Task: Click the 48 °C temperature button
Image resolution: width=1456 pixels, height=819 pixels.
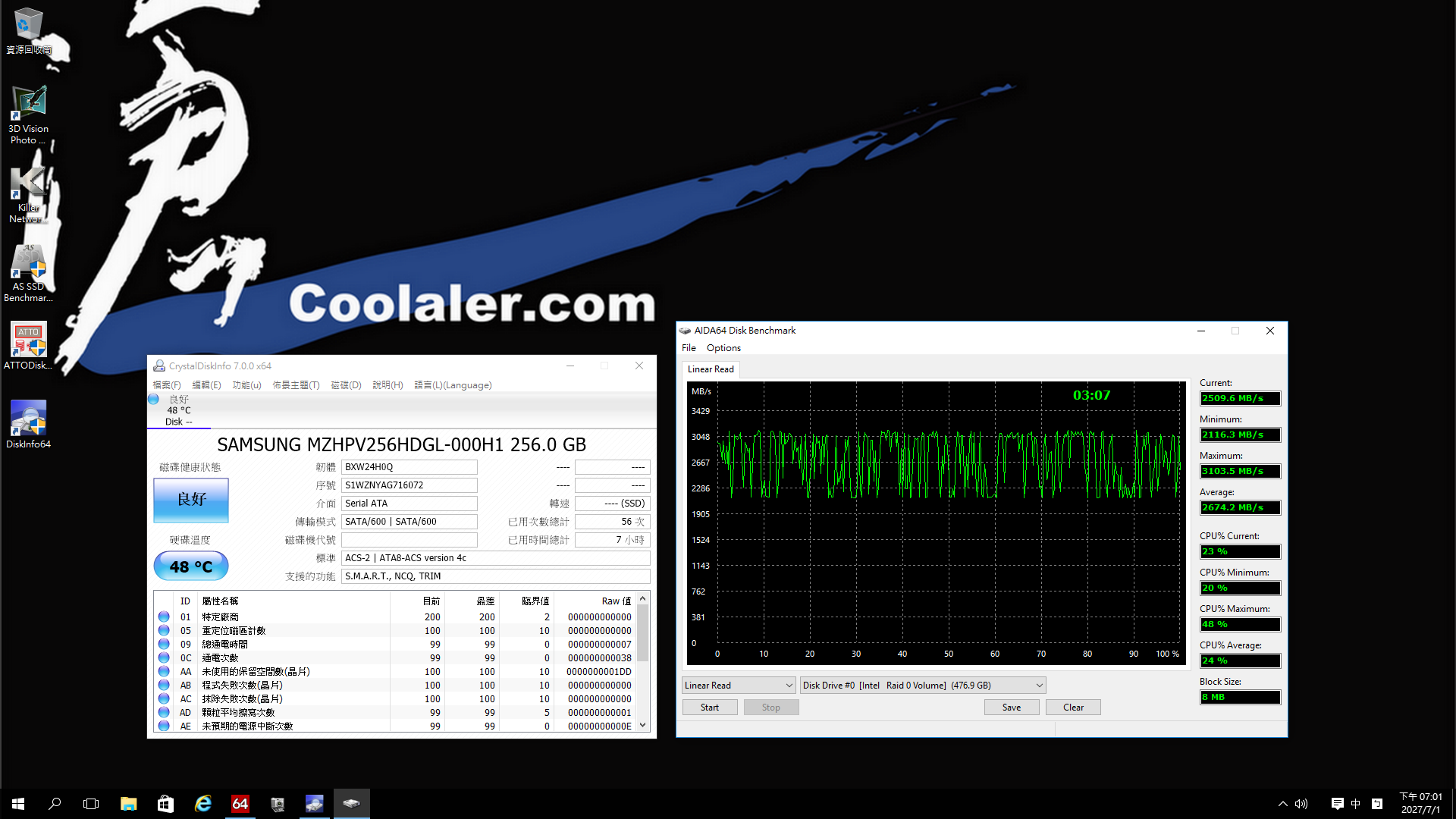Action: coord(191,566)
